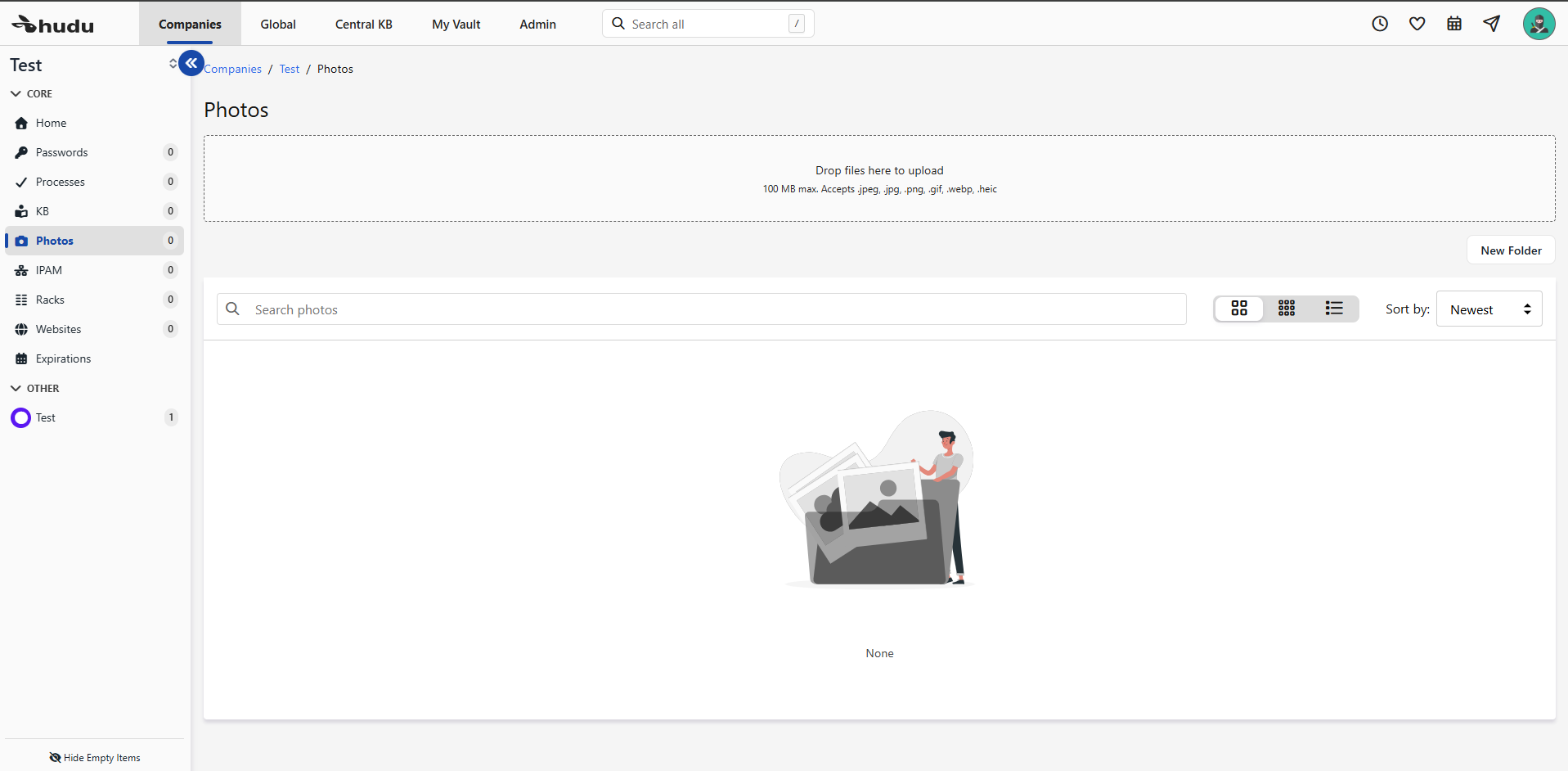Open the Global tab

[x=278, y=24]
